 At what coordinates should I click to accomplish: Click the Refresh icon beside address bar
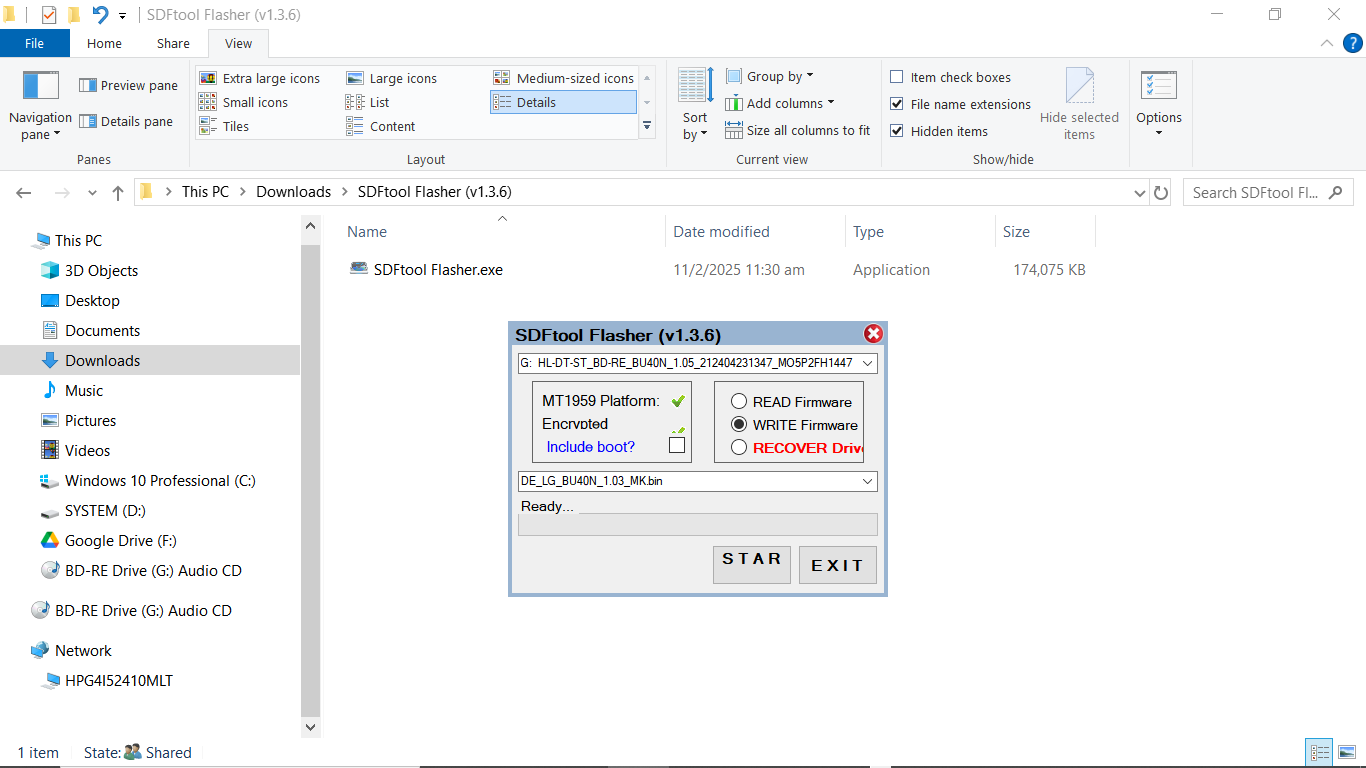[1161, 193]
